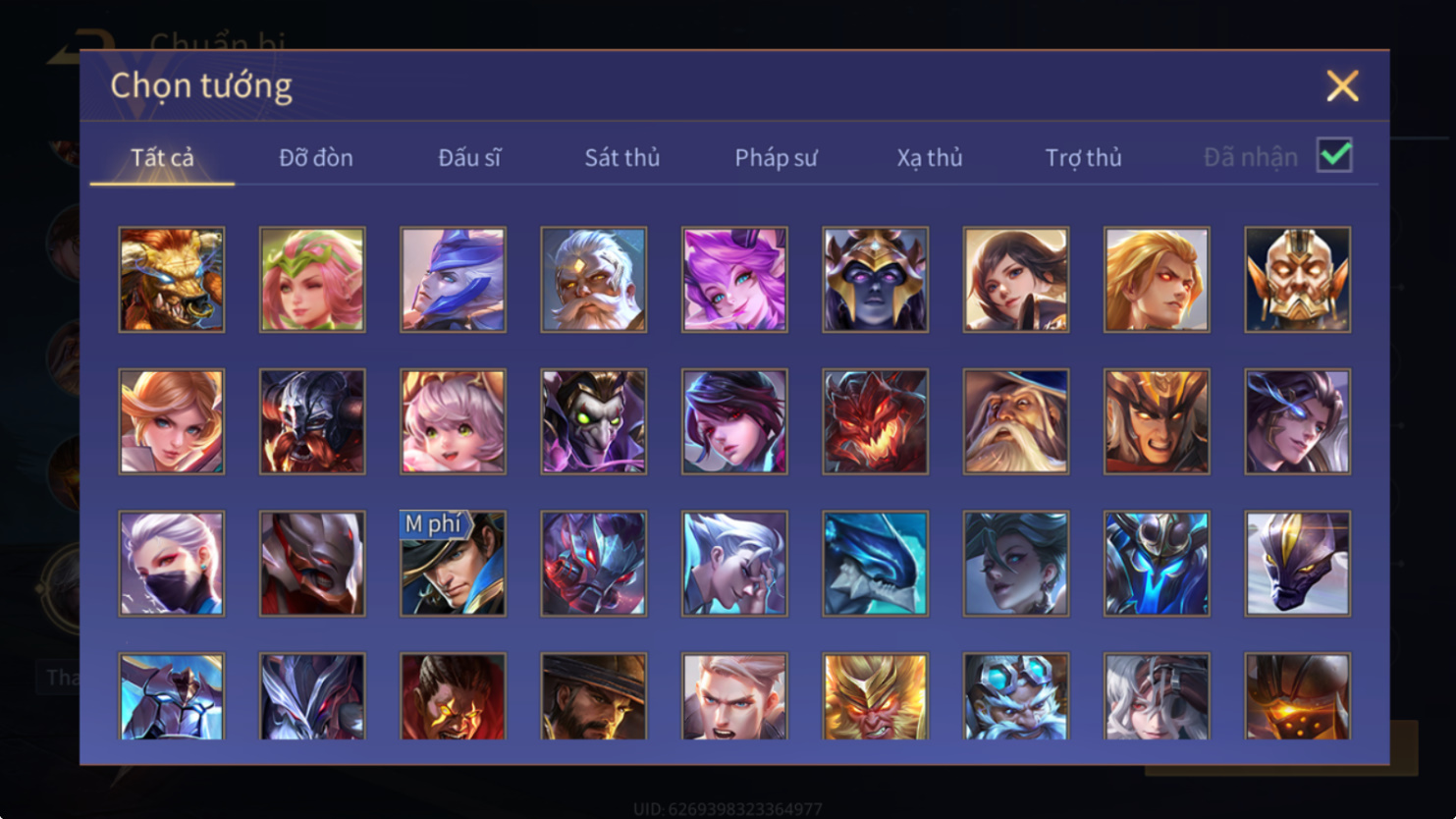
Task: Pick the blue shark creature hero
Action: click(x=875, y=564)
